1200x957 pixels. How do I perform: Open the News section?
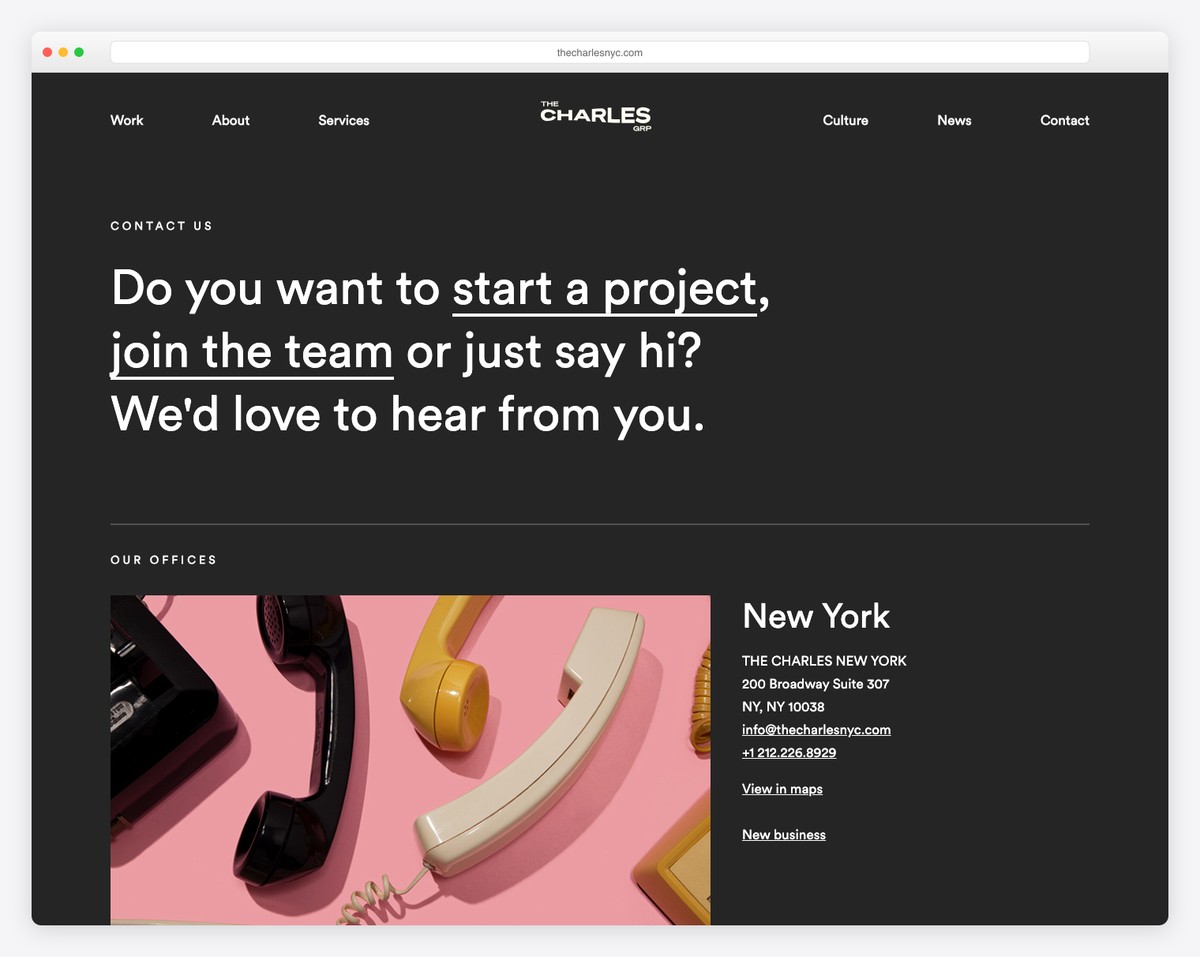tap(954, 120)
